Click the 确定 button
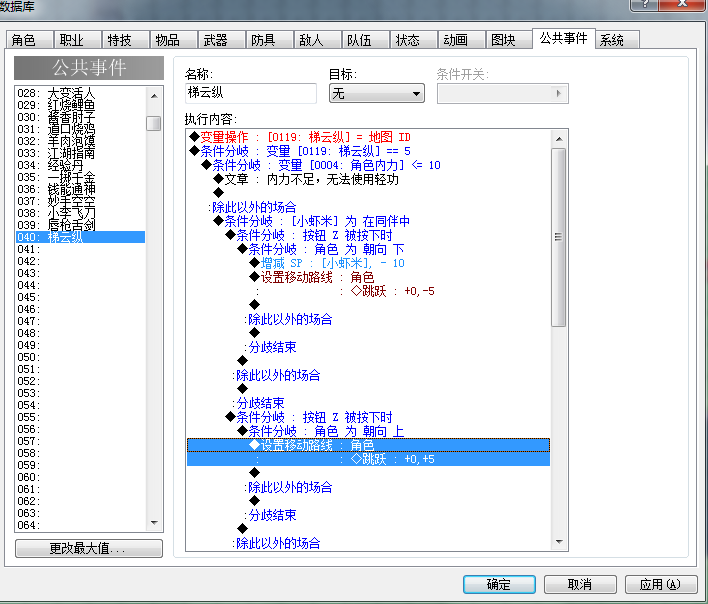Image resolution: width=708 pixels, height=604 pixels. [x=499, y=584]
